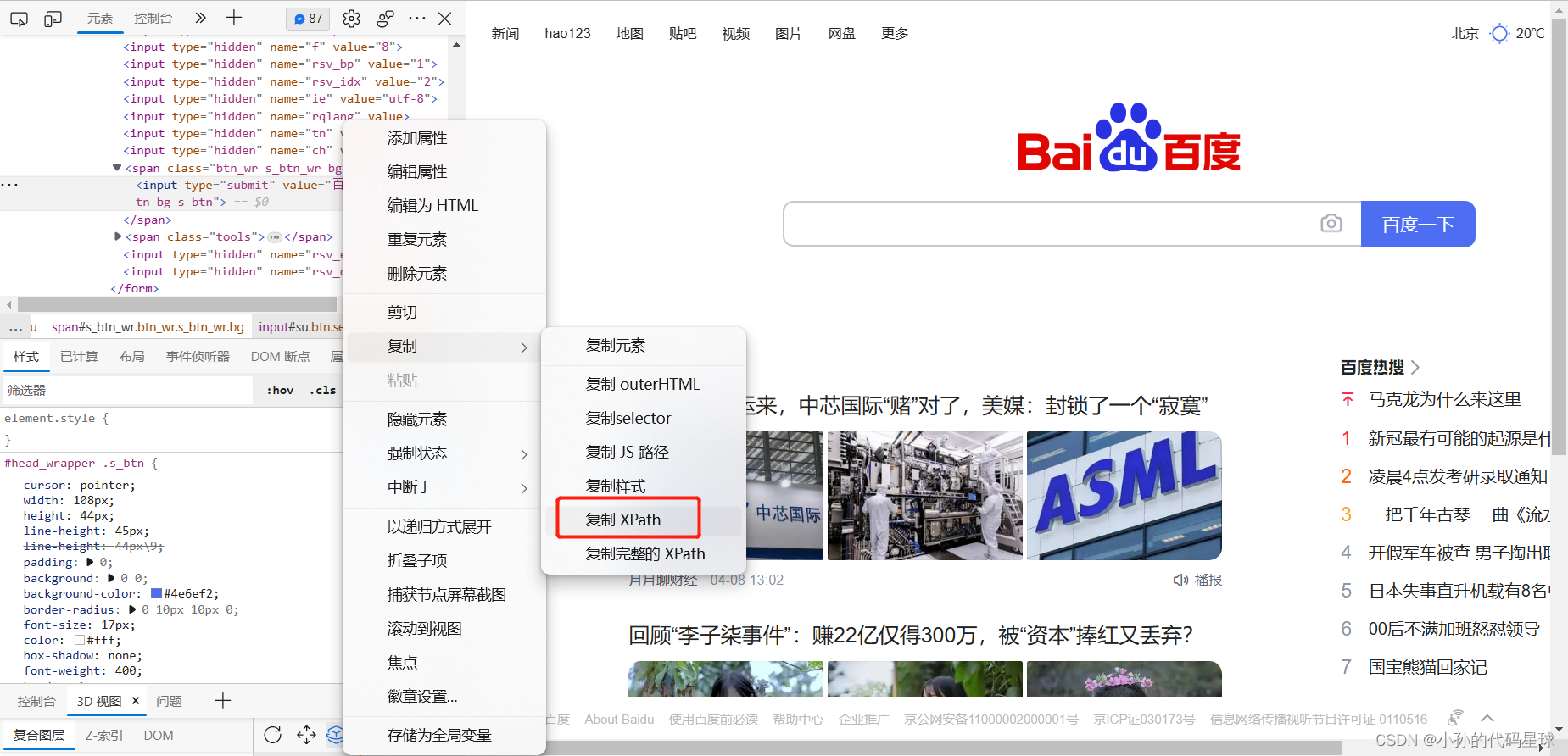This screenshot has height=756, width=1568.
Task: Click the color #fff swatch
Action: 79,640
